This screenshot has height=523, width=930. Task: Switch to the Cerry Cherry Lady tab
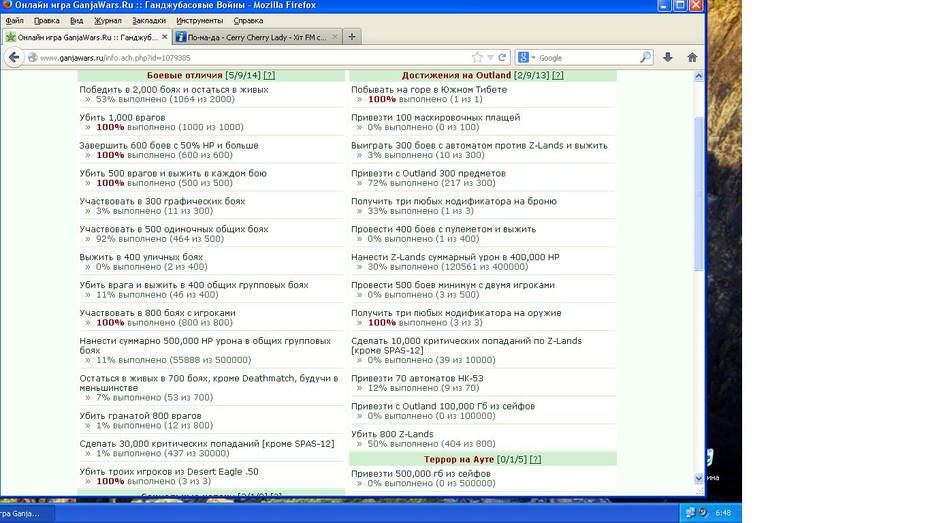click(257, 37)
